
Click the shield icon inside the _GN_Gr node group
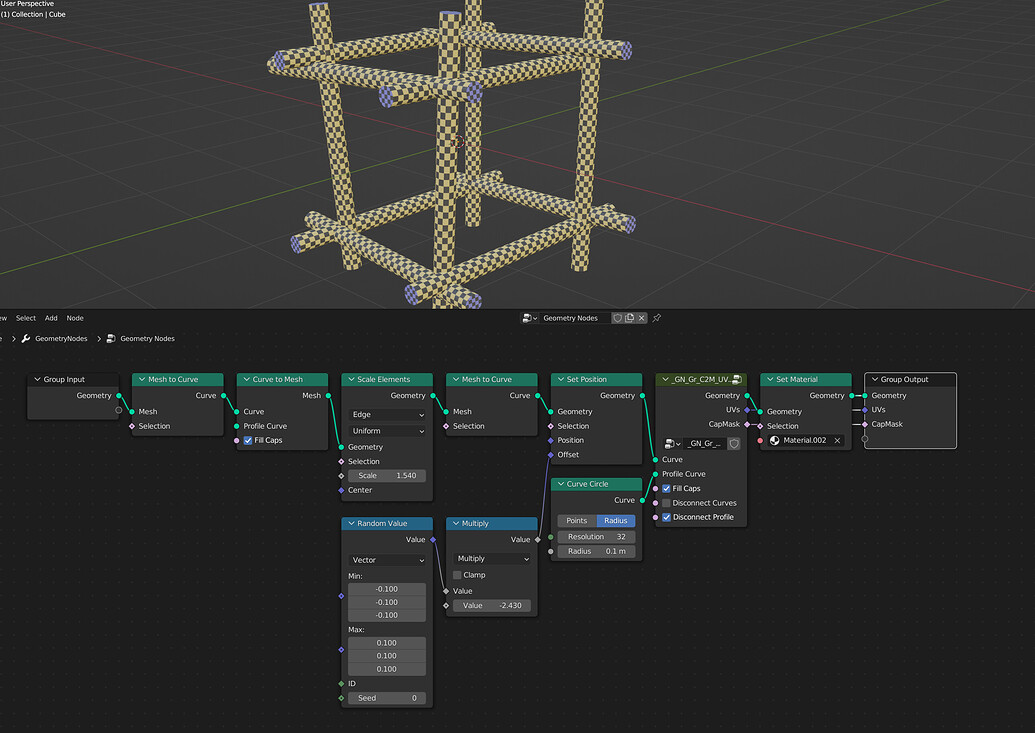coord(736,443)
